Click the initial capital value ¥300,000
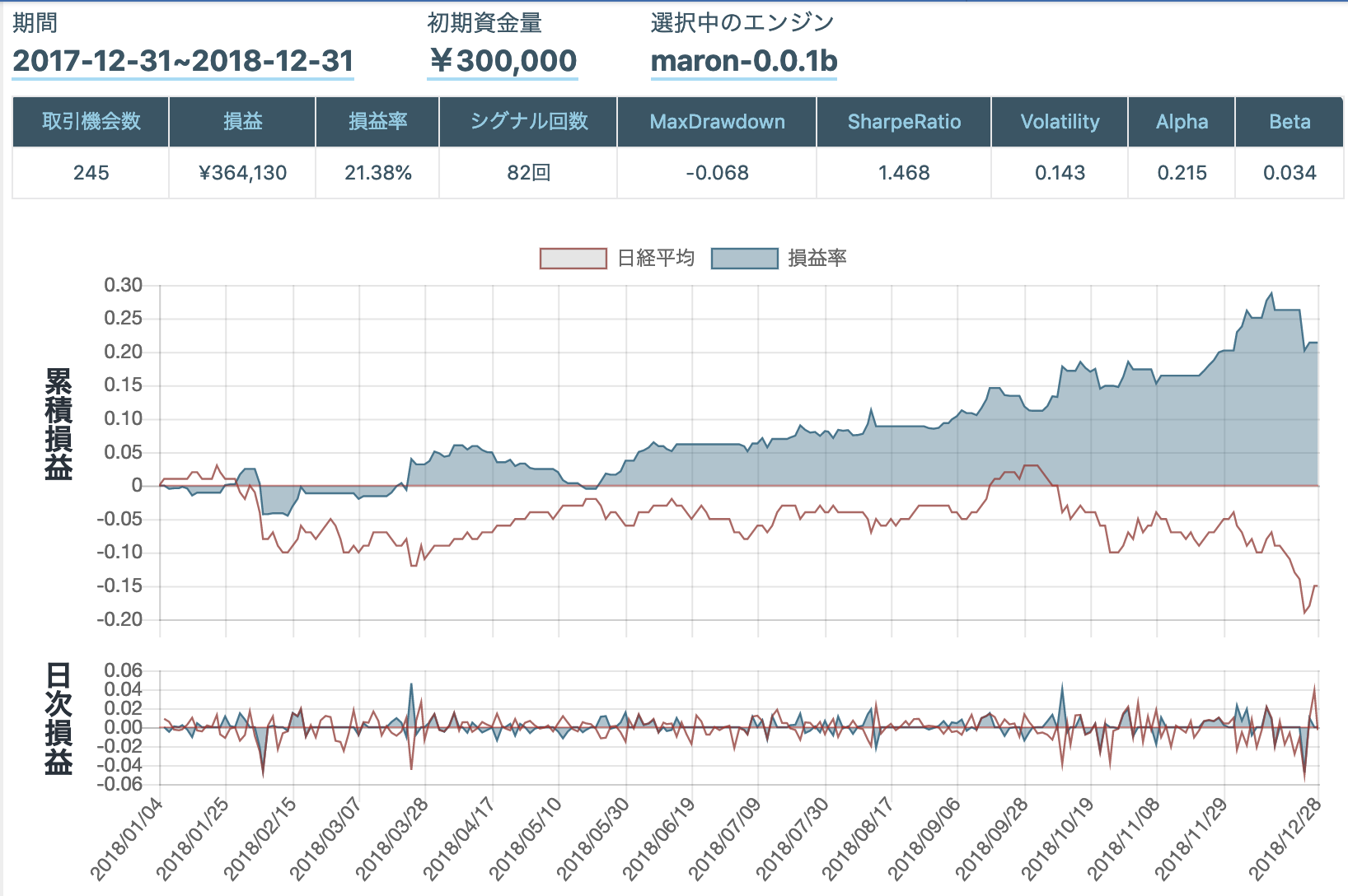The width and height of the screenshot is (1348, 896). click(x=503, y=61)
